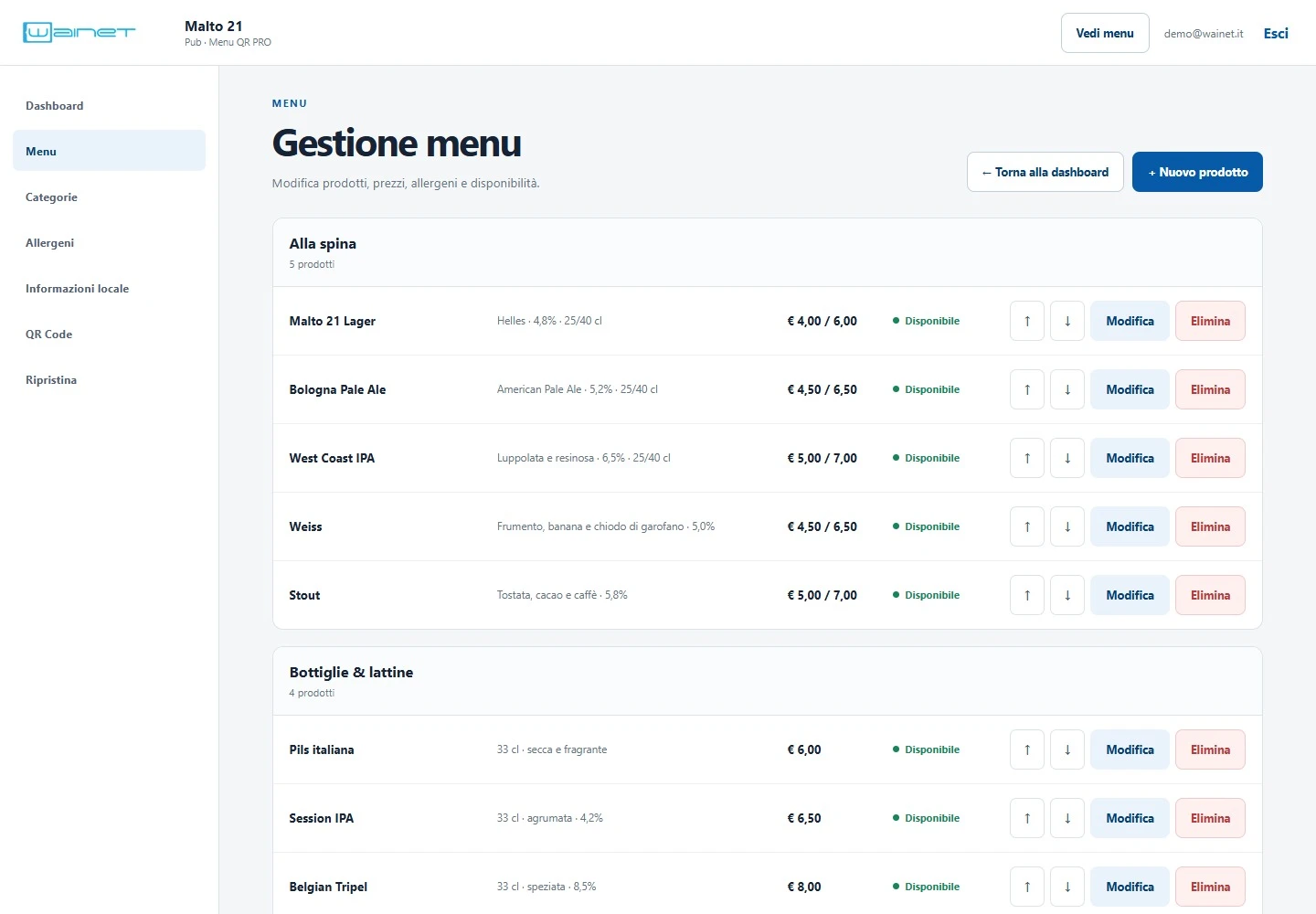The width and height of the screenshot is (1316, 914).
Task: Move Malto 21 Lager up
Action: pyautogui.click(x=1027, y=321)
